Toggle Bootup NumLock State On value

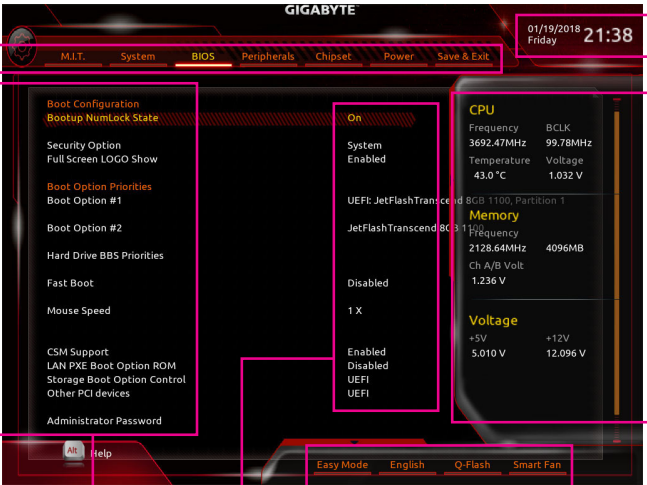pyautogui.click(x=355, y=118)
